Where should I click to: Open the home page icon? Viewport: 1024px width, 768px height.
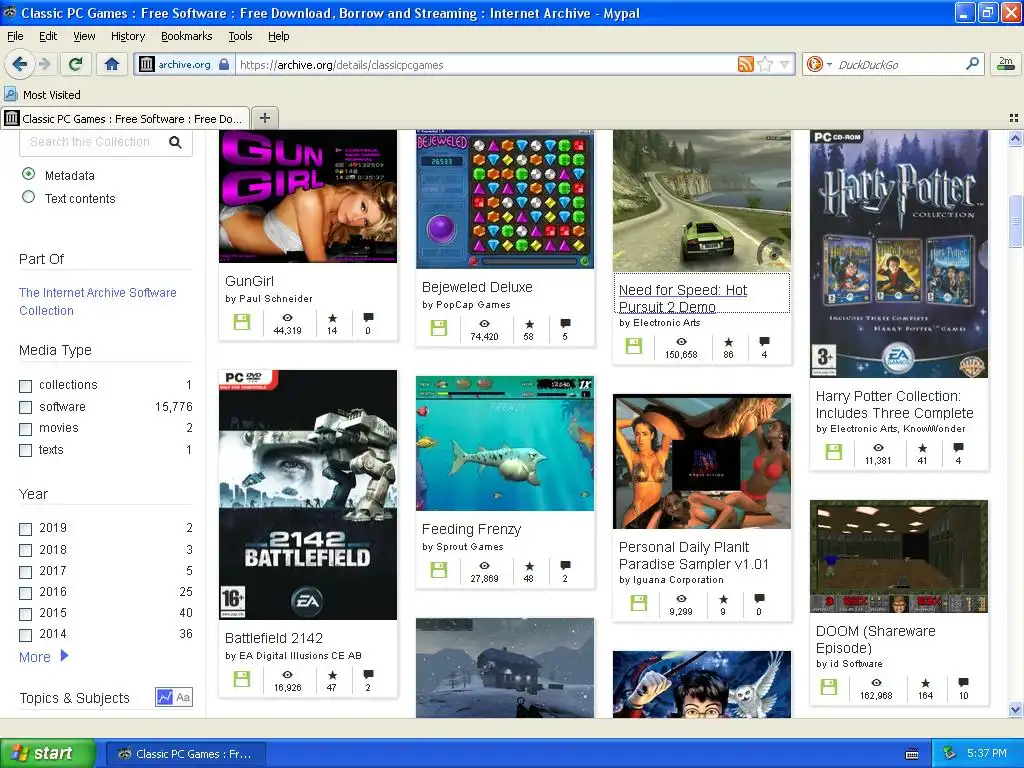coord(112,64)
